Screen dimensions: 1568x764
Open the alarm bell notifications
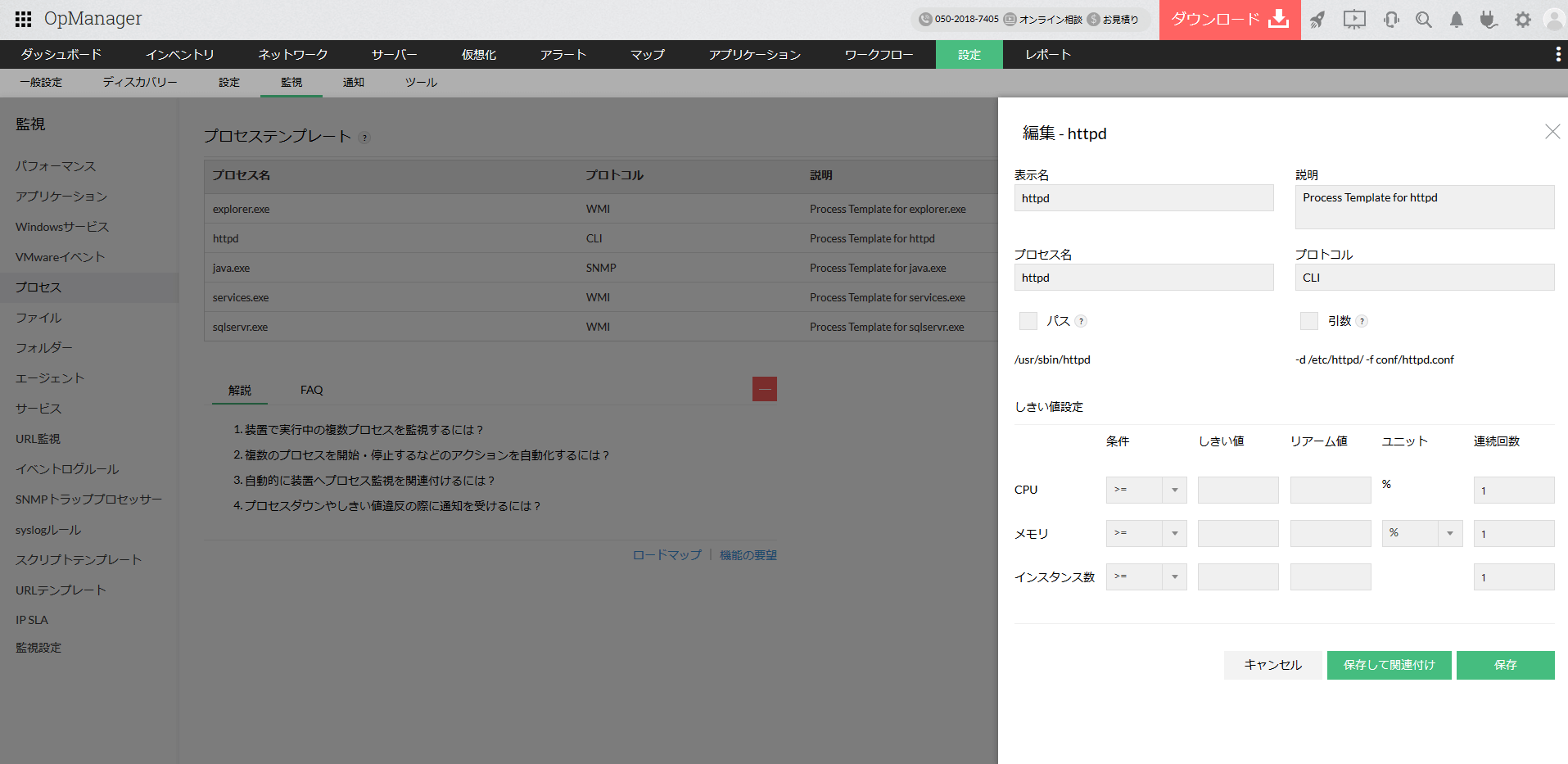[x=1457, y=20]
